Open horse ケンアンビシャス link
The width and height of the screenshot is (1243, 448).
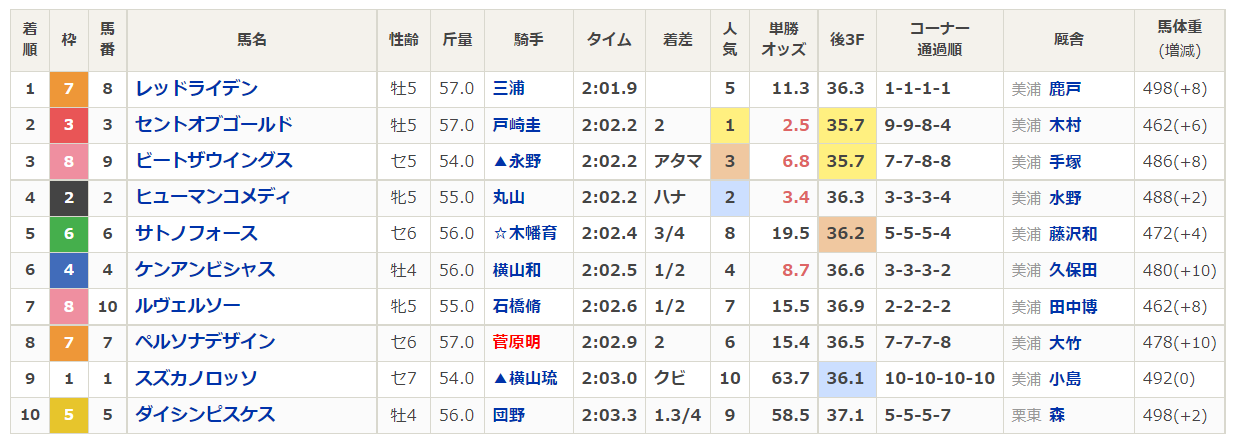pyautogui.click(x=205, y=270)
